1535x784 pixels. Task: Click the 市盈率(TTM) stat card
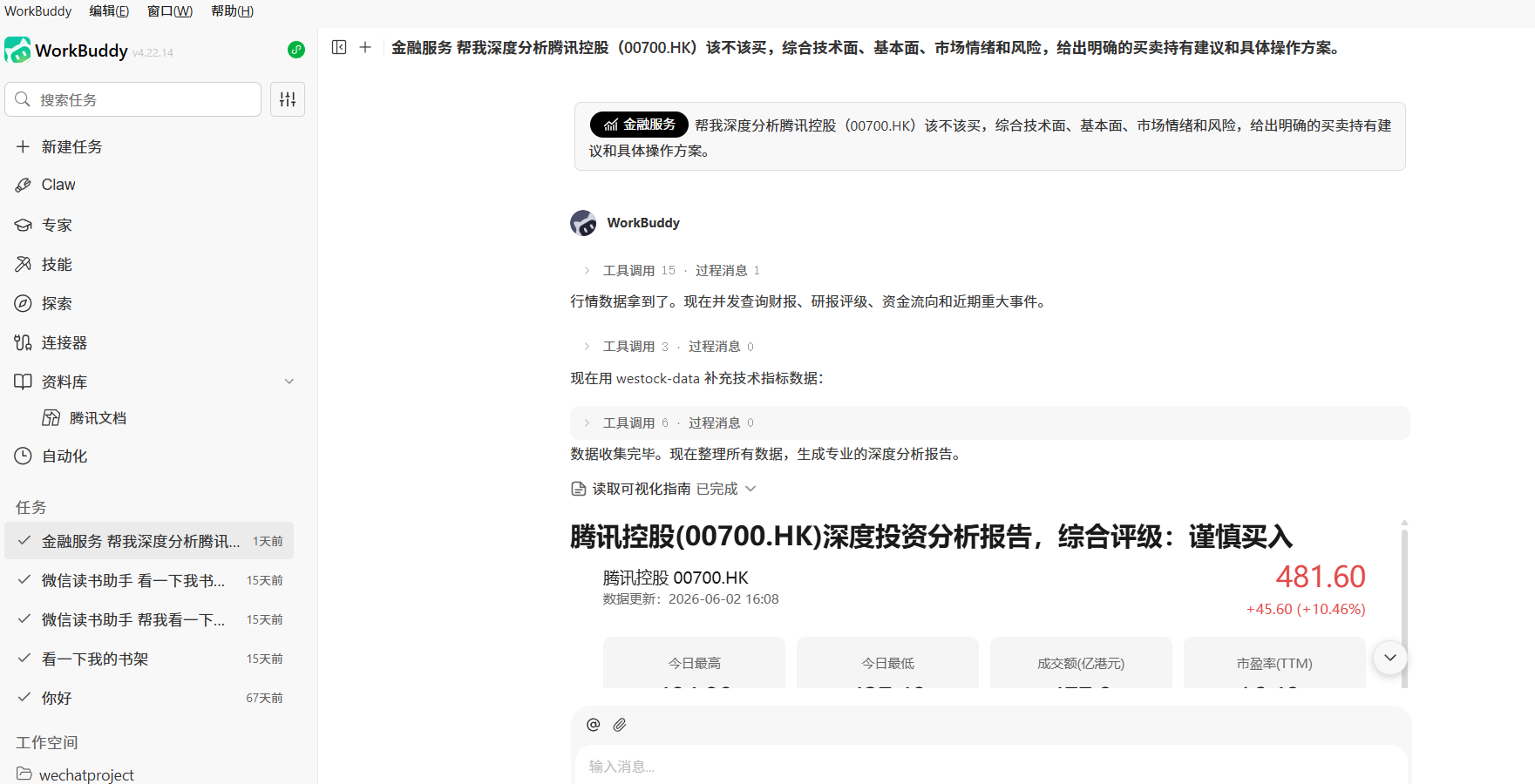coord(1274,663)
